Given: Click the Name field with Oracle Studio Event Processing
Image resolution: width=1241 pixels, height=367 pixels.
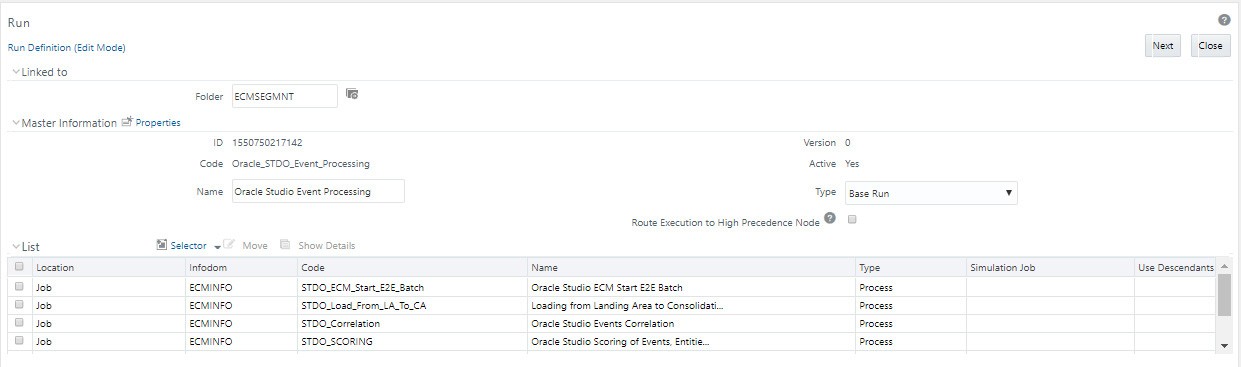Looking at the screenshot, I should coord(317,191).
